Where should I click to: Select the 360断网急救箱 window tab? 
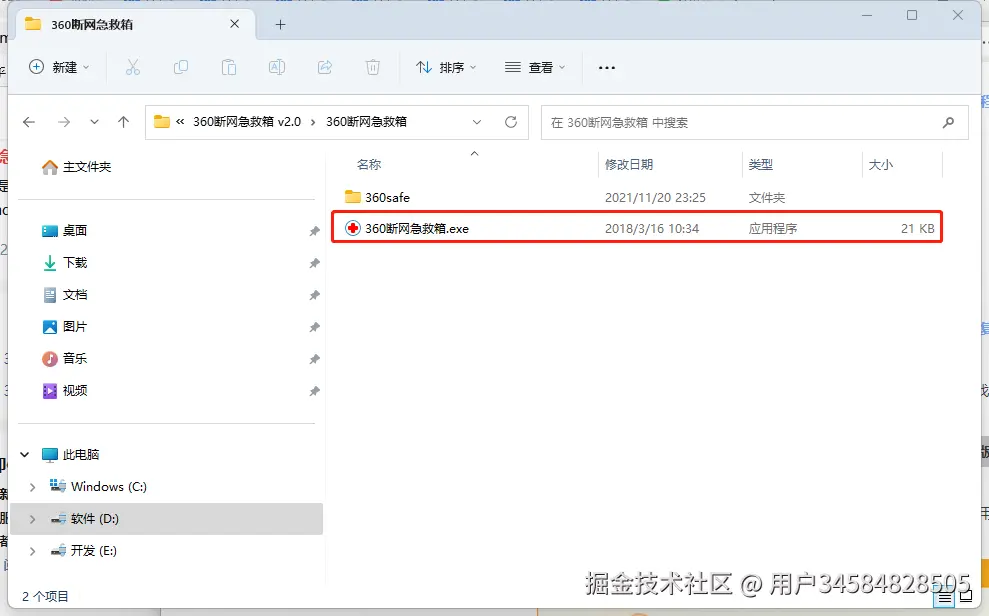(x=134, y=25)
